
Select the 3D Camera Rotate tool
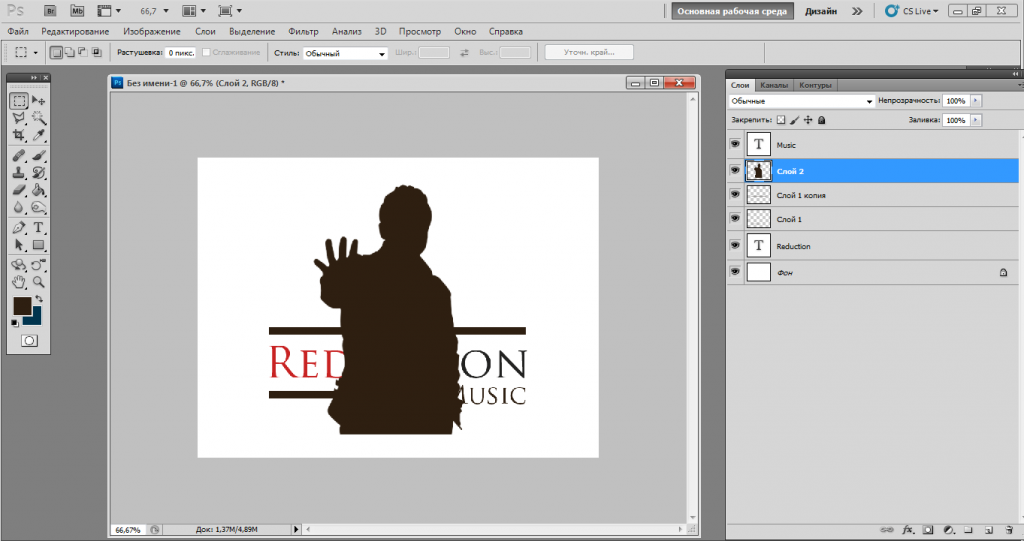tap(39, 265)
